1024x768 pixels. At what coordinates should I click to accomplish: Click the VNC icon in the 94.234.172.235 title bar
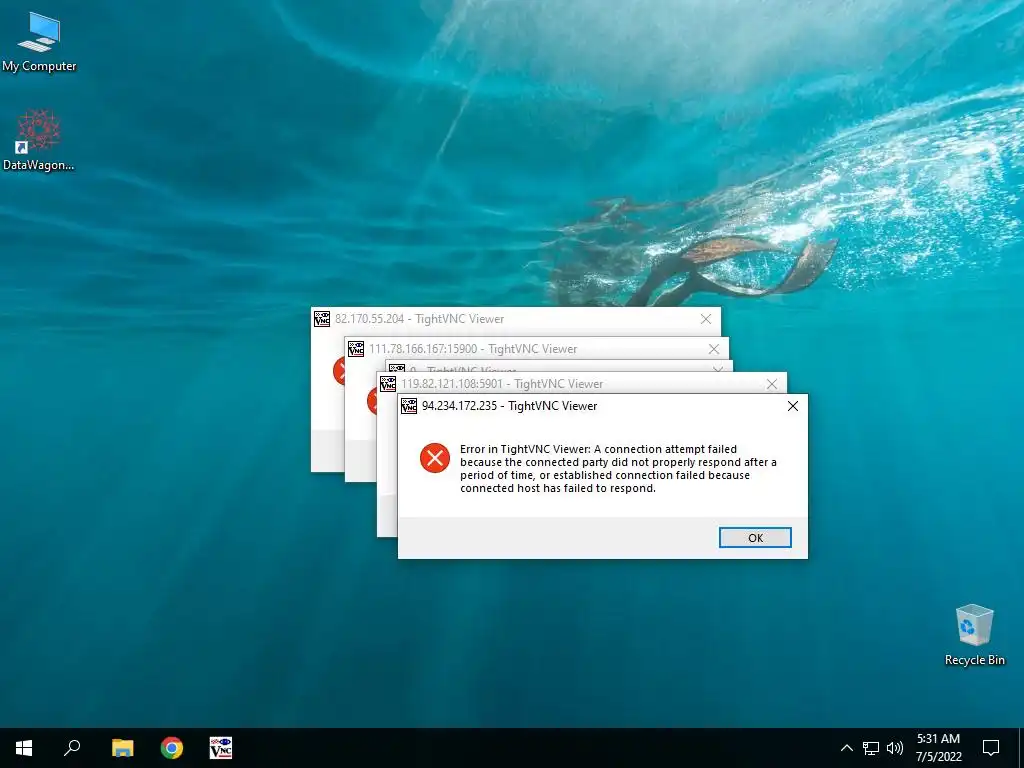tap(409, 406)
